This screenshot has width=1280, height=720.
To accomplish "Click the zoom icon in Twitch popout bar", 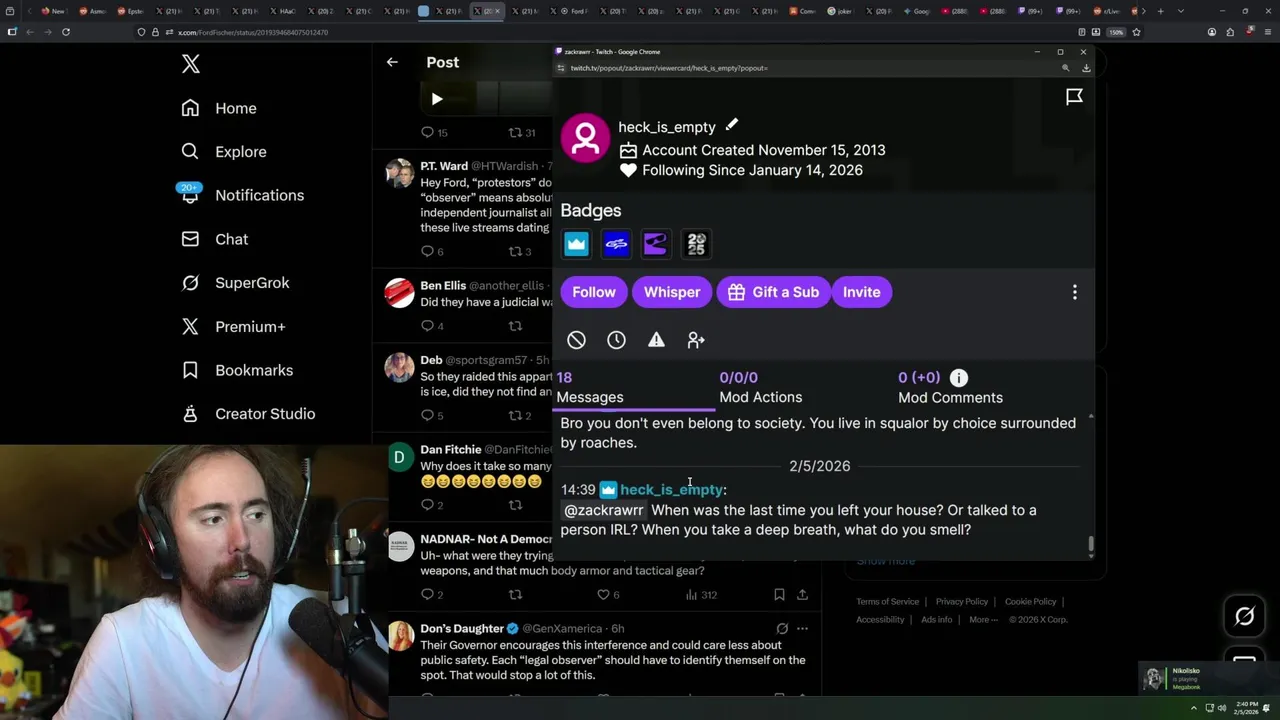I will pyautogui.click(x=1065, y=68).
